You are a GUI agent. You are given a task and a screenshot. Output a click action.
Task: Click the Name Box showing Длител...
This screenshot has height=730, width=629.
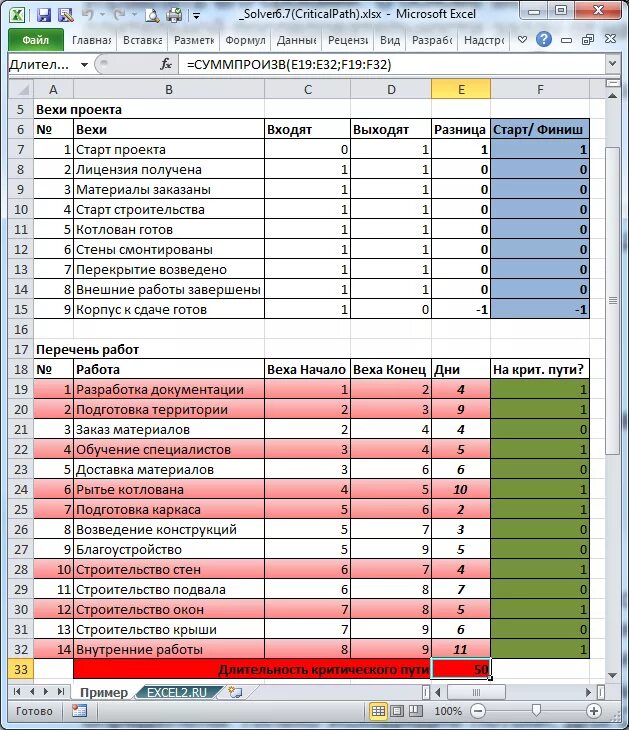43,64
